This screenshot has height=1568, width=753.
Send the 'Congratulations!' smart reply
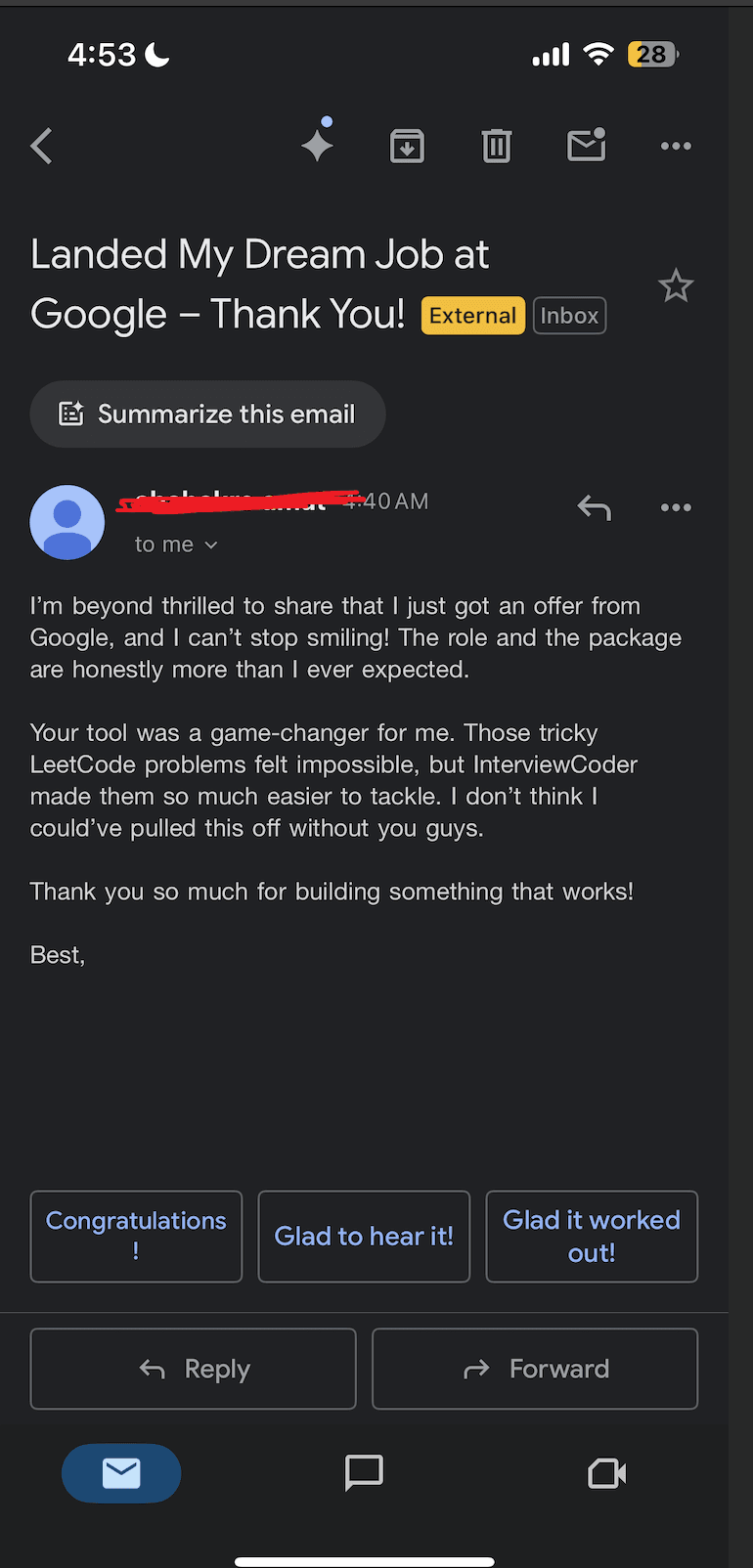(x=136, y=1236)
